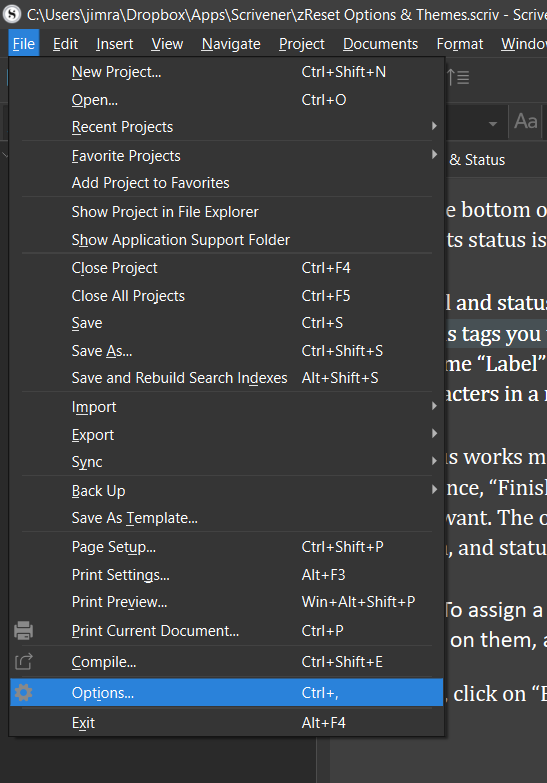This screenshot has width=547, height=783.
Task: Open the Edit menu
Action: click(x=65, y=44)
